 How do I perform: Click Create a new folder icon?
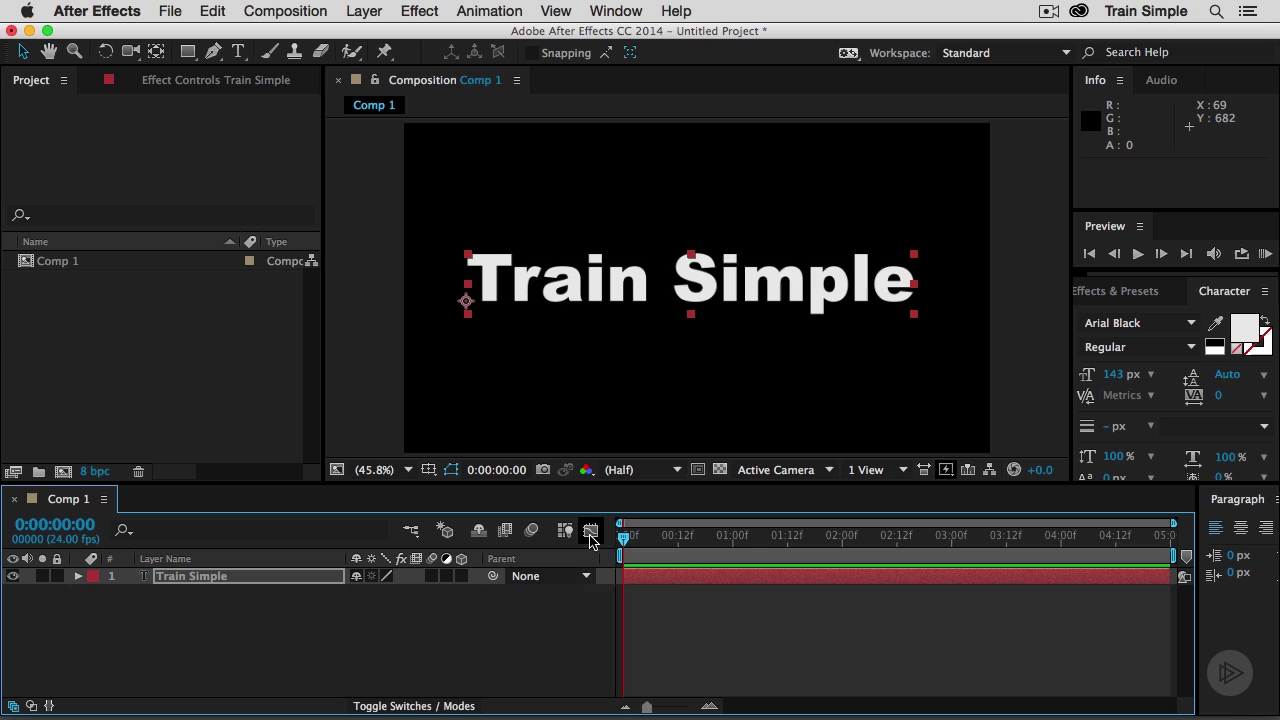pos(38,472)
